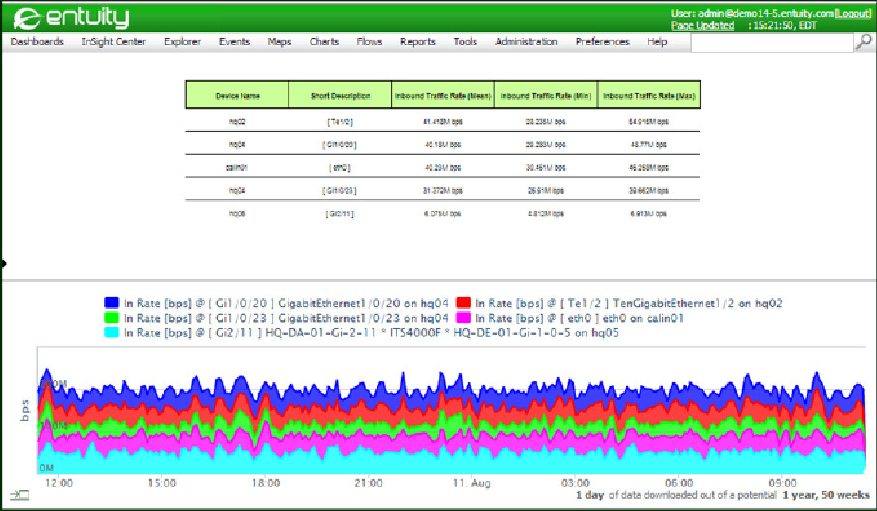Click the green Gi1/0/23 legend swatch

[x=111, y=318]
